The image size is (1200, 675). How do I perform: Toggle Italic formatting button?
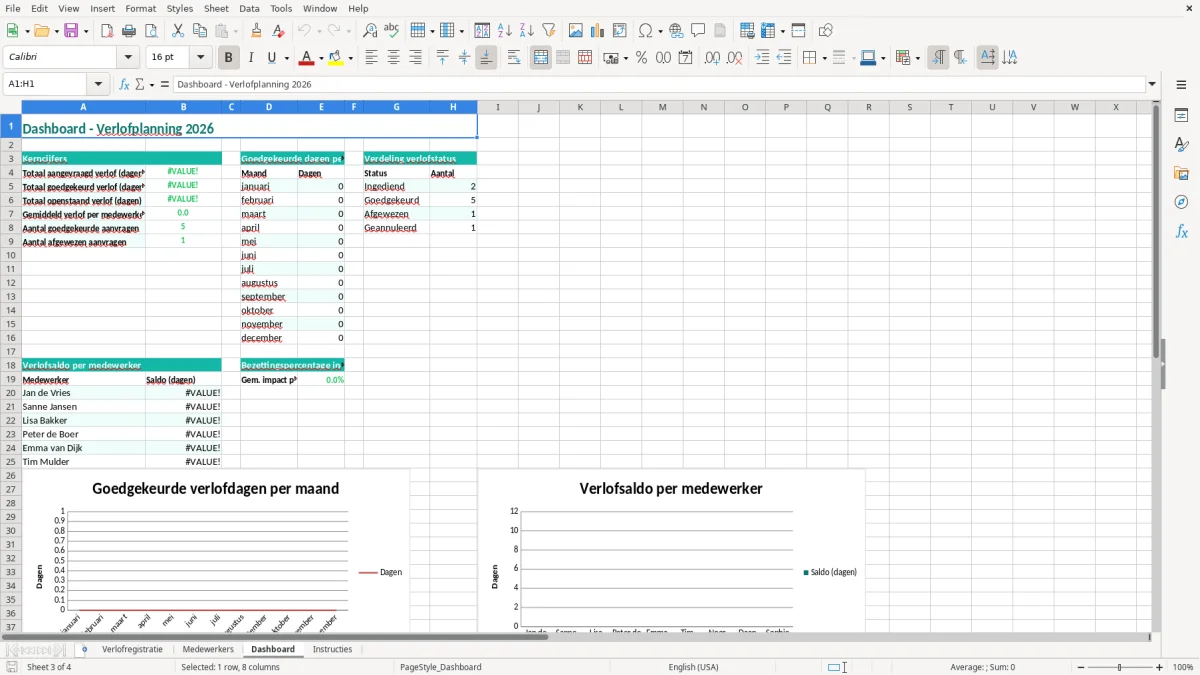coord(251,58)
